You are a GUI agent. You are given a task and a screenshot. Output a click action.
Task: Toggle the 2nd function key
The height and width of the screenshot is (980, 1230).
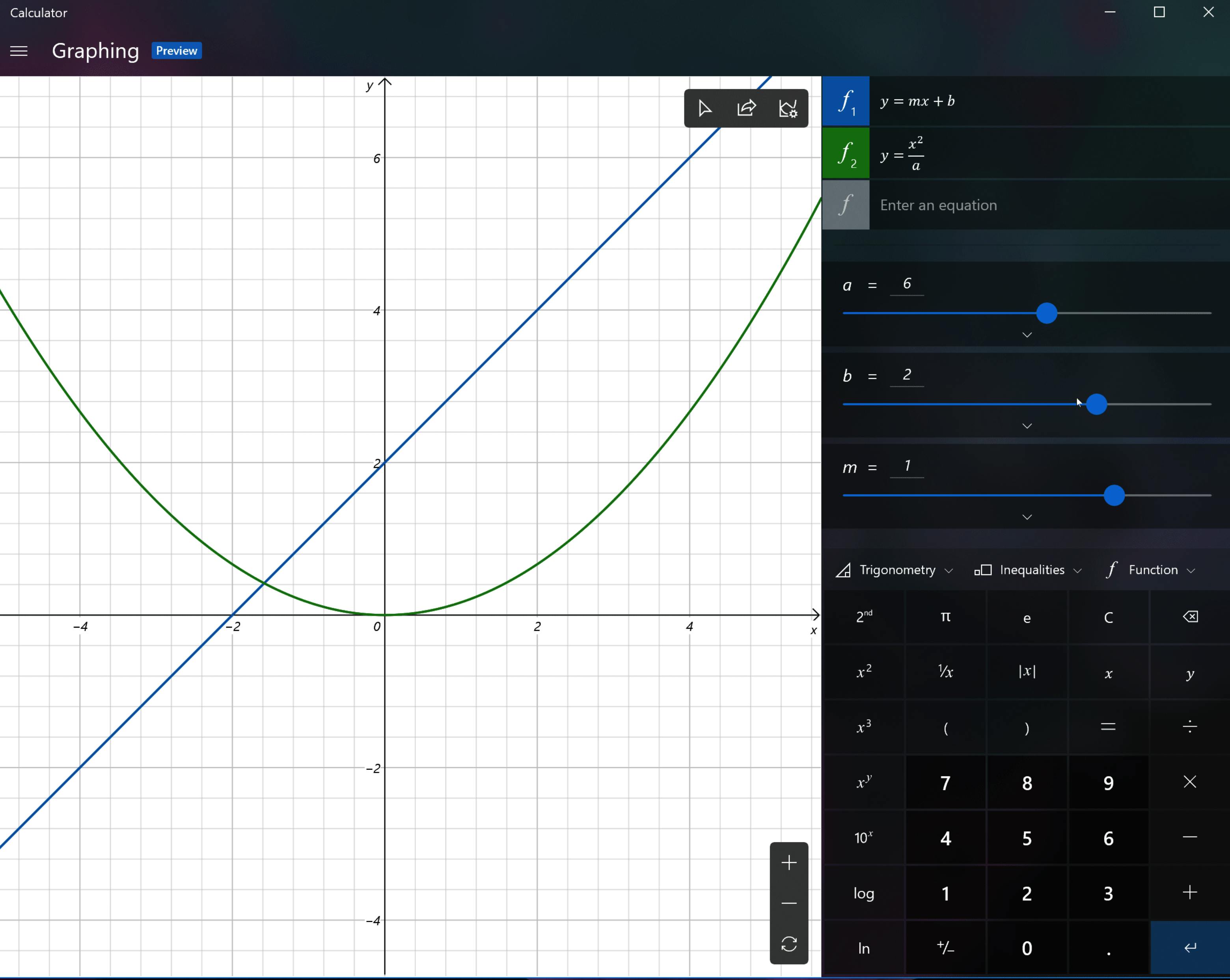864,617
